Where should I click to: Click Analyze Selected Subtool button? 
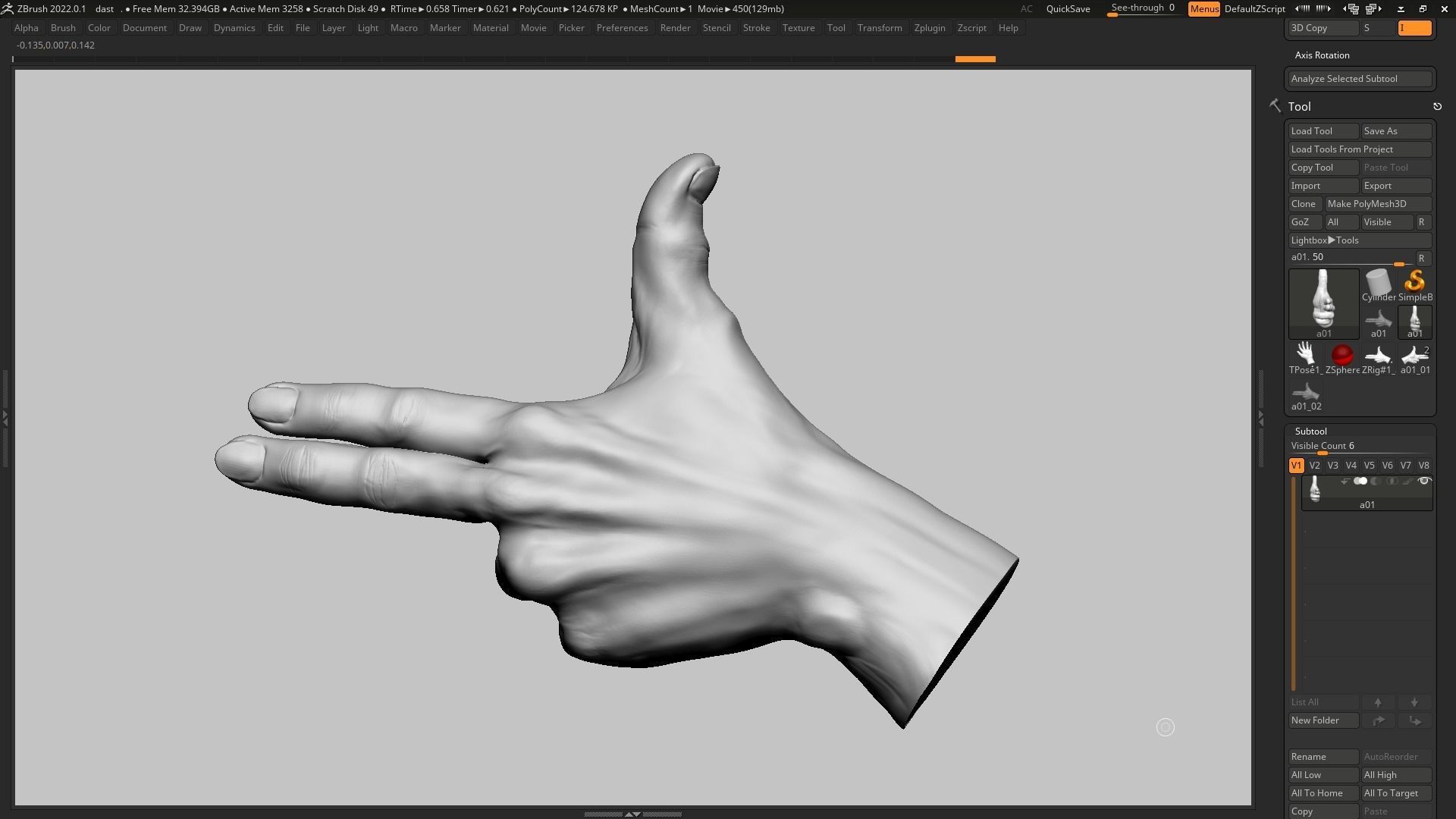click(x=1360, y=79)
